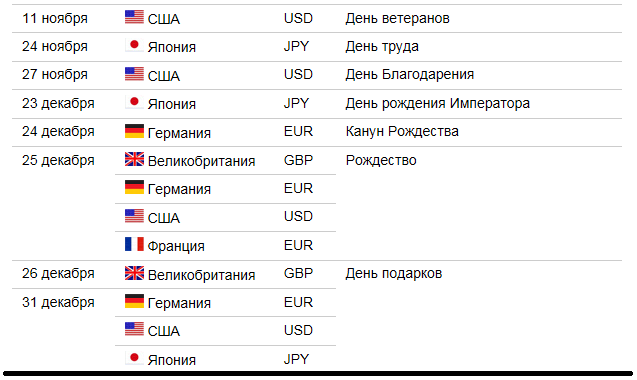Click the Germany flag in the 31 декабря row

tap(134, 301)
